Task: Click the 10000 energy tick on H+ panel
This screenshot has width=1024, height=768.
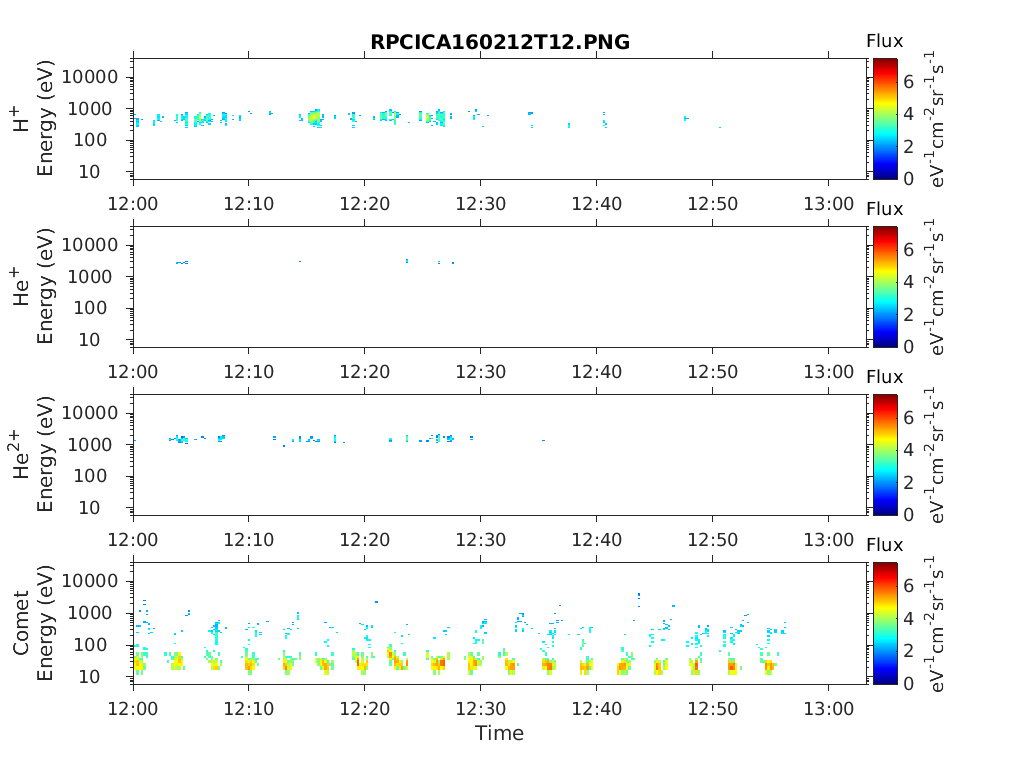Action: [90, 78]
